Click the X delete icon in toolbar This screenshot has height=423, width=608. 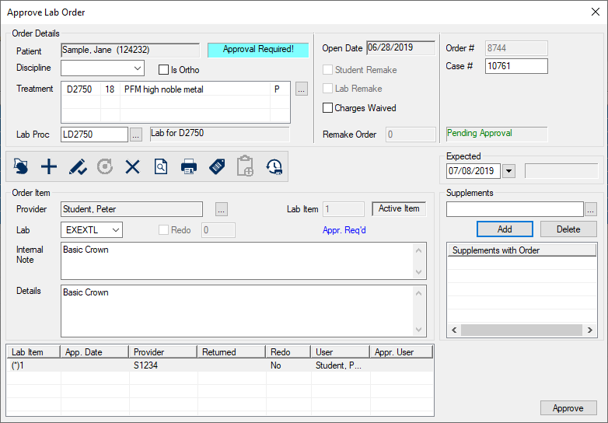(132, 167)
